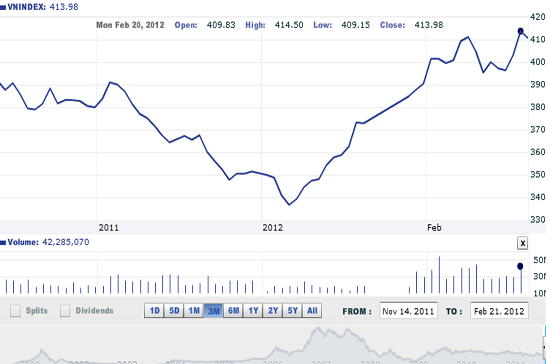550x364 pixels.
Task: Select the All time range
Action: coord(312,311)
